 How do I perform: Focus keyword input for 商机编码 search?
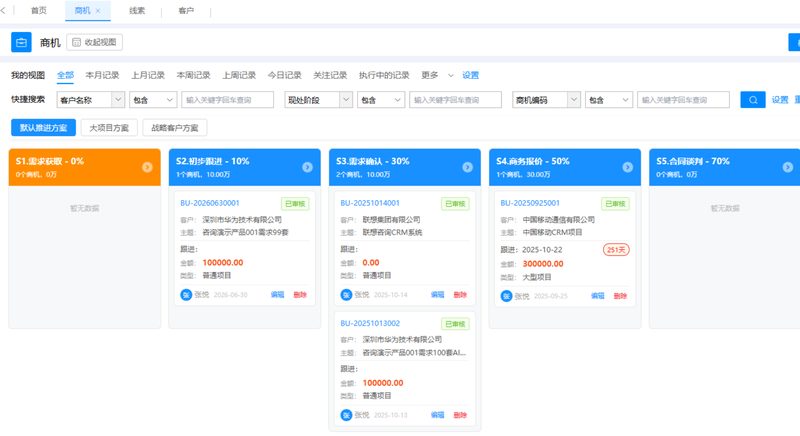pyautogui.click(x=684, y=100)
